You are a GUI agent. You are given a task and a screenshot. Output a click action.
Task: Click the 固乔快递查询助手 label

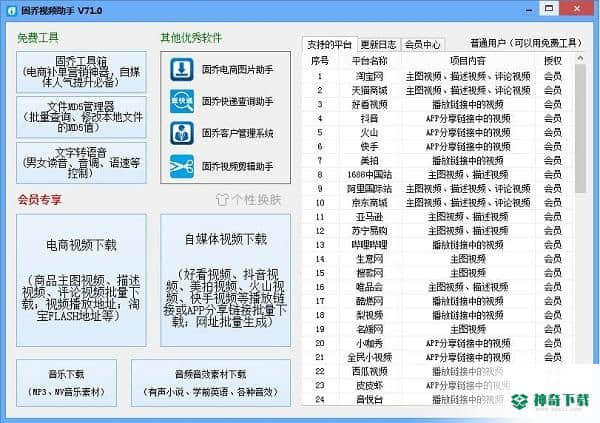tap(238, 101)
